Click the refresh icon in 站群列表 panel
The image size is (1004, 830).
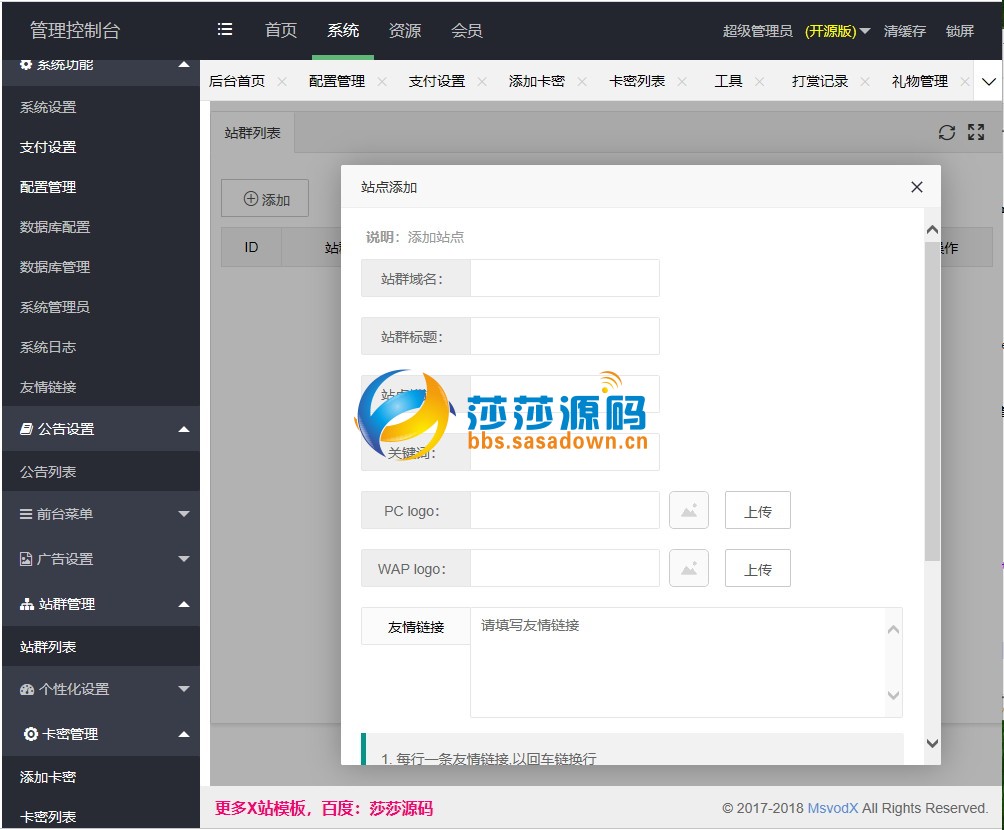point(946,133)
